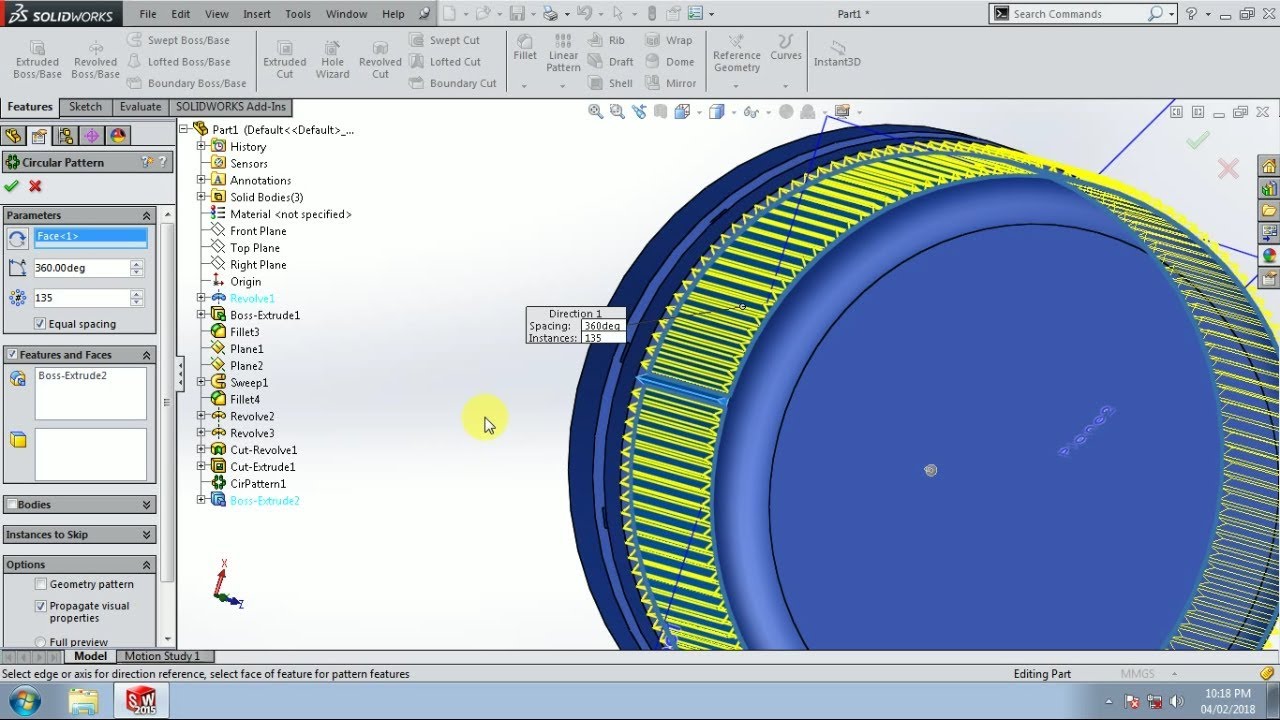1280x720 pixels.
Task: Expand the Solid Bodies(3) node
Action: click(x=201, y=197)
